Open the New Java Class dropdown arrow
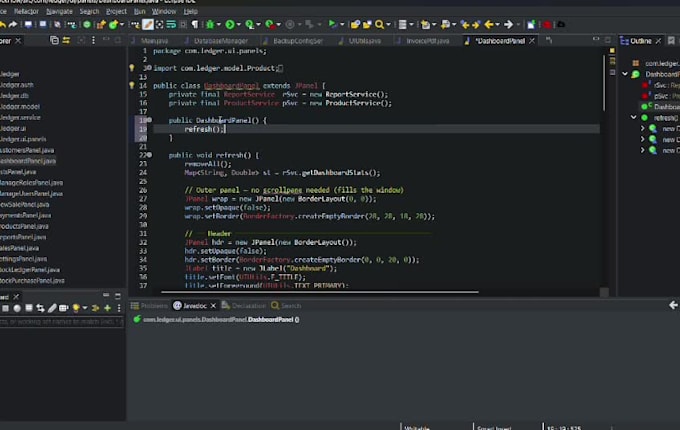 (x=121, y=25)
